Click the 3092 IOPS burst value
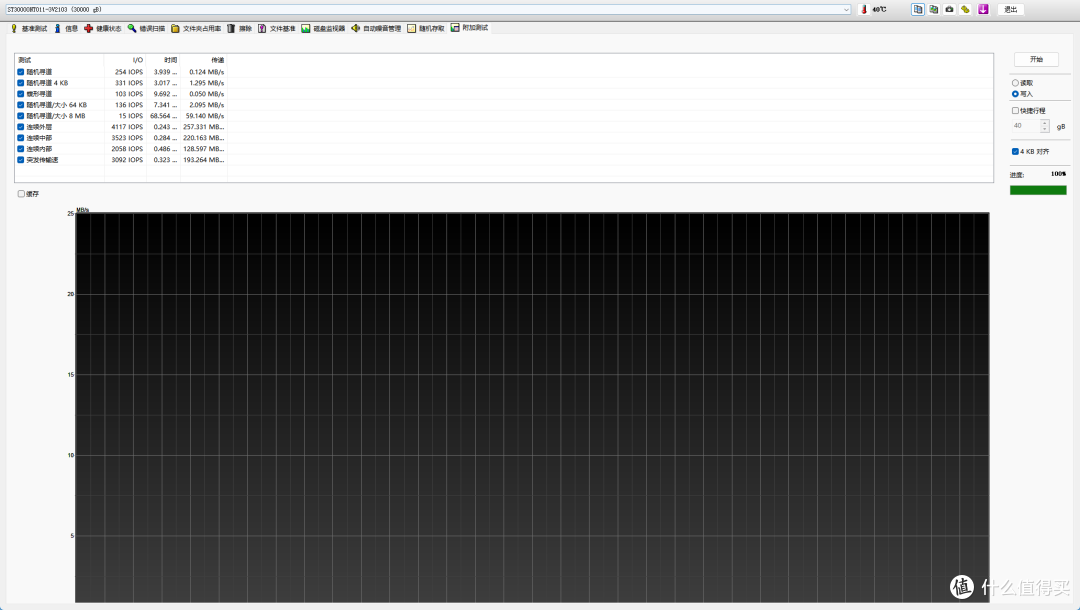This screenshot has width=1080, height=610. 127,160
